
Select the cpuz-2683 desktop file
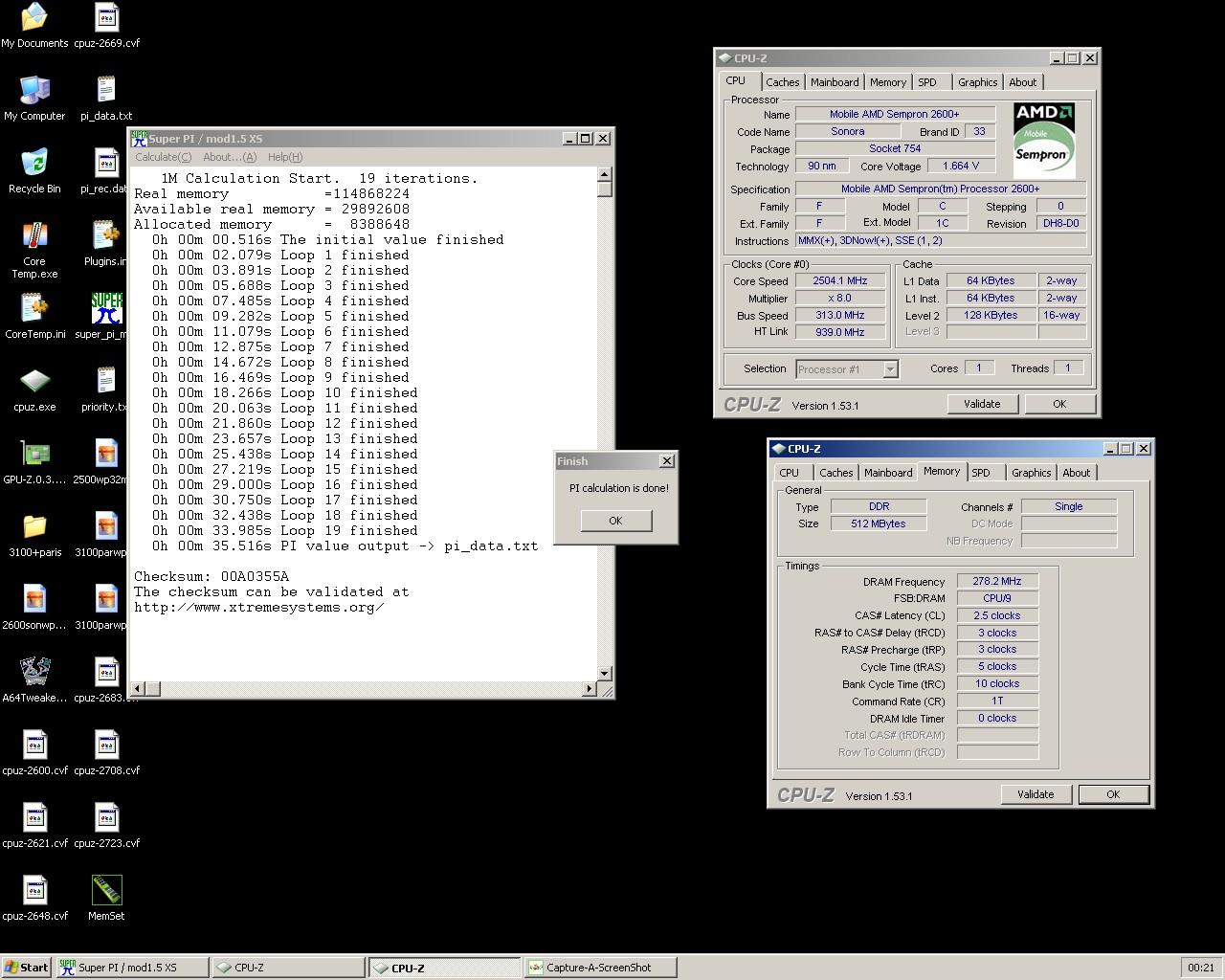point(106,680)
